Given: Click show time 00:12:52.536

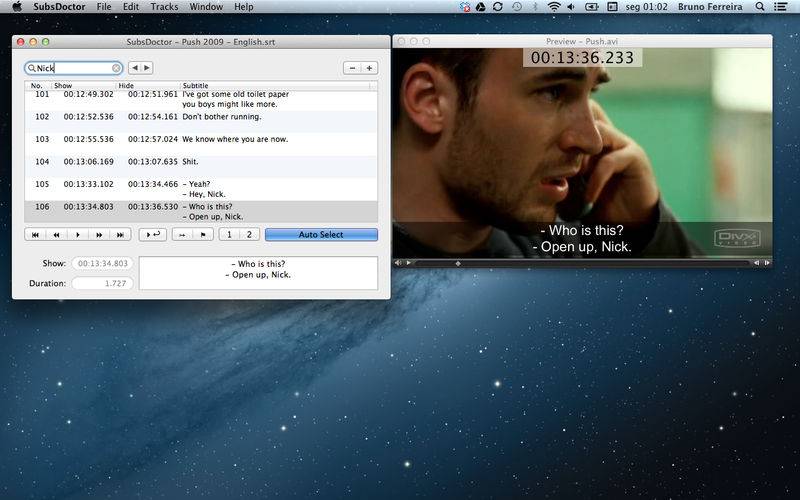Looking at the screenshot, I should click(89, 117).
